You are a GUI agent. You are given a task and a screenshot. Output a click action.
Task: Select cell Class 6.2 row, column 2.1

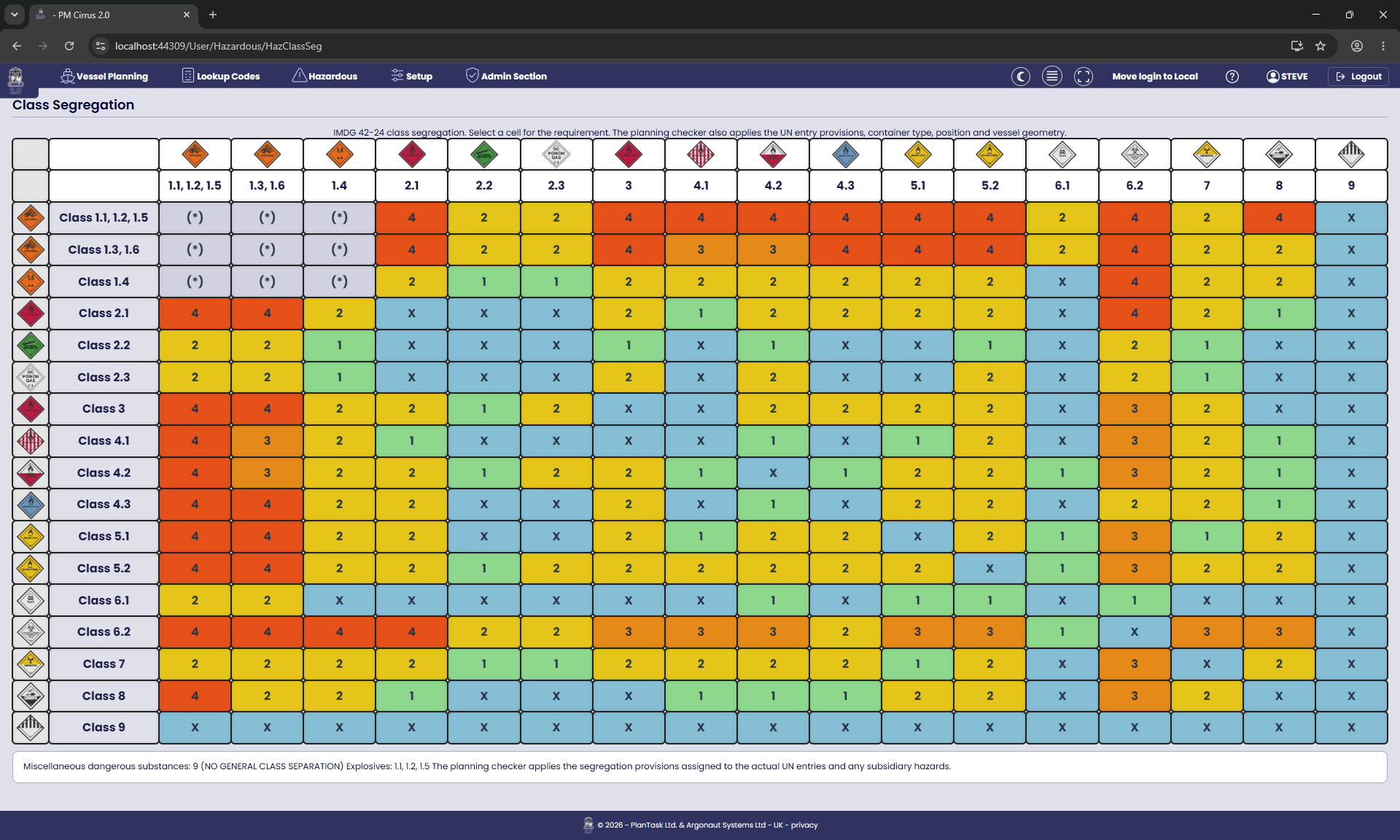412,632
